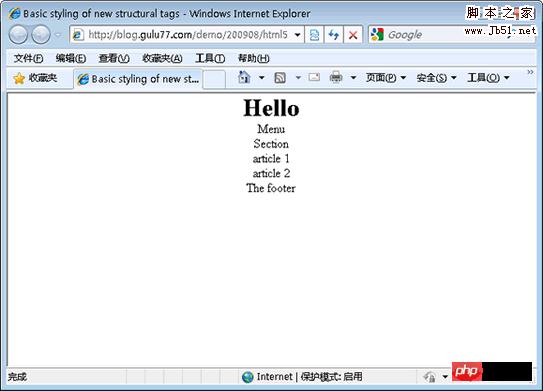Click the 收藏夹 favorites star button

(35, 78)
